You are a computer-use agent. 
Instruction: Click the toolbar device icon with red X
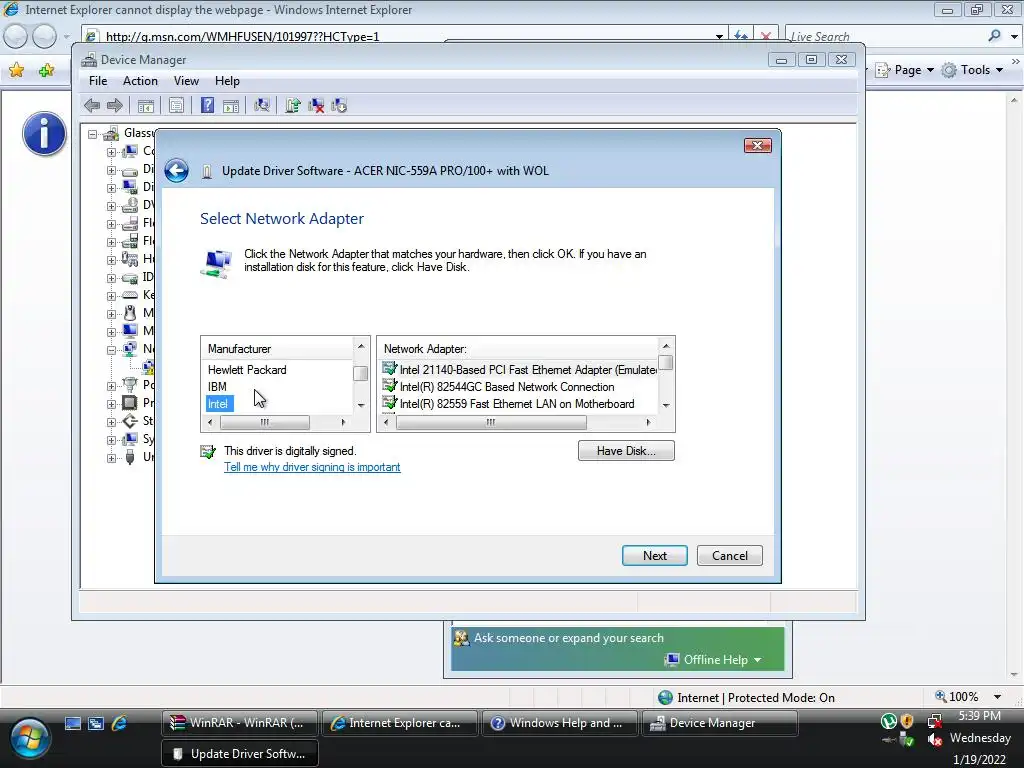coord(316,105)
